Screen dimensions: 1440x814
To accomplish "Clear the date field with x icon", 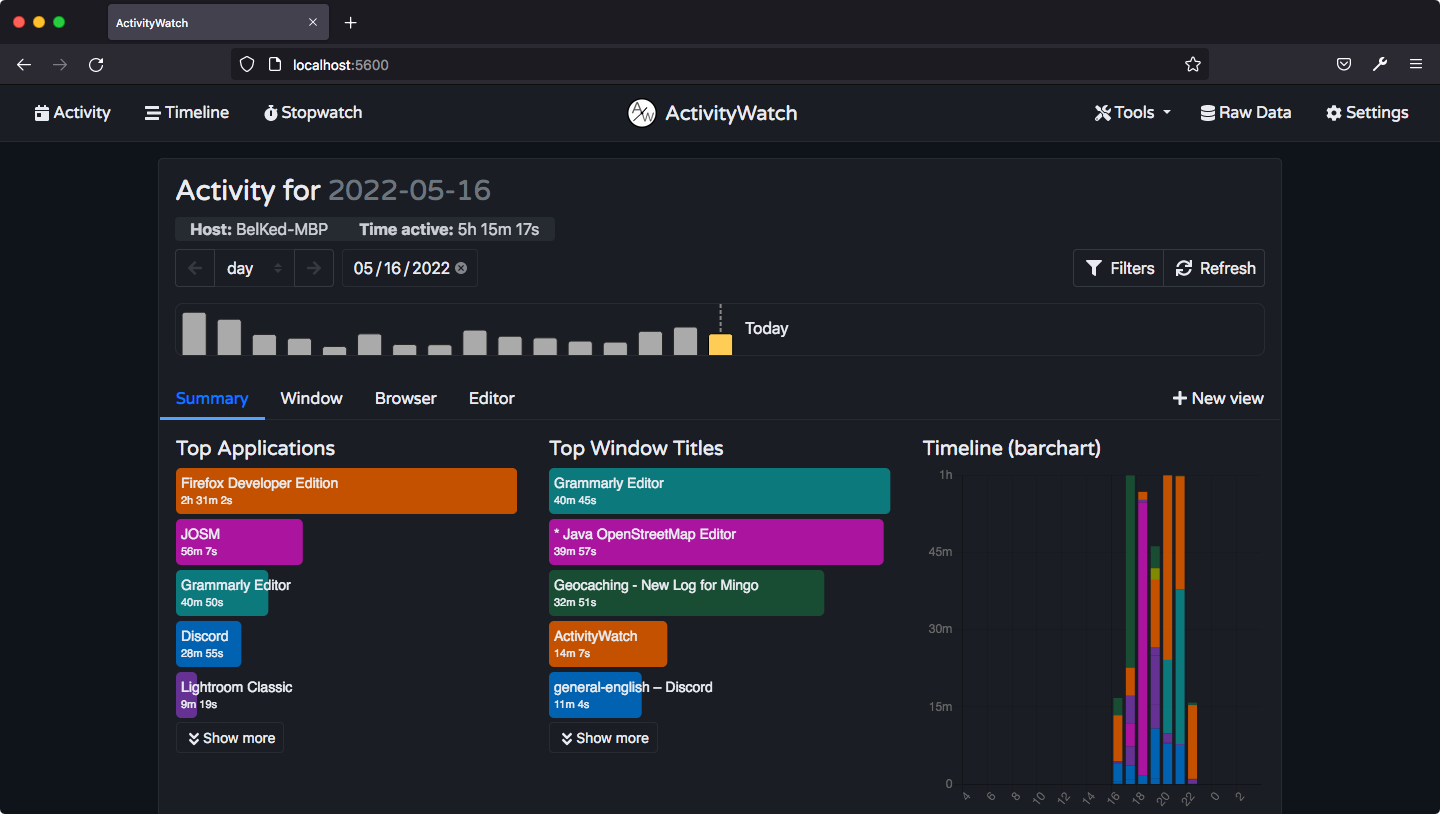I will coord(461,268).
